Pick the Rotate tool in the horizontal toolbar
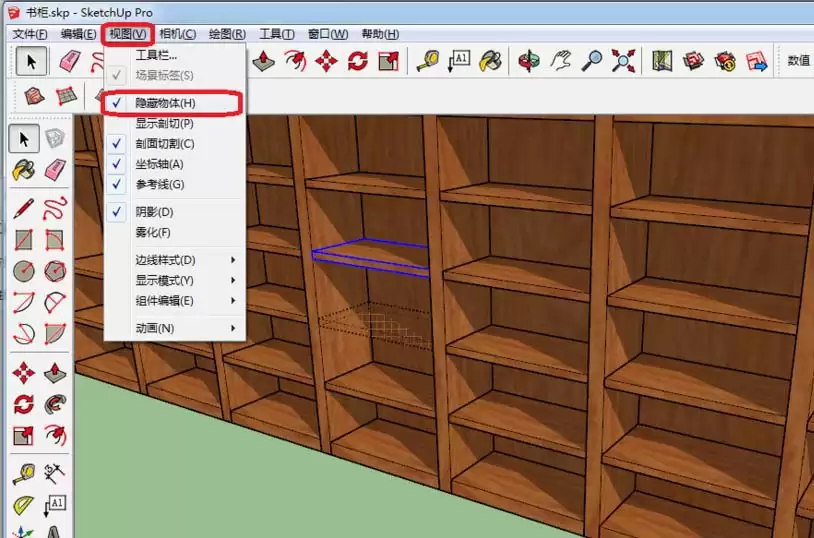Image resolution: width=814 pixels, height=538 pixels. tap(358, 61)
